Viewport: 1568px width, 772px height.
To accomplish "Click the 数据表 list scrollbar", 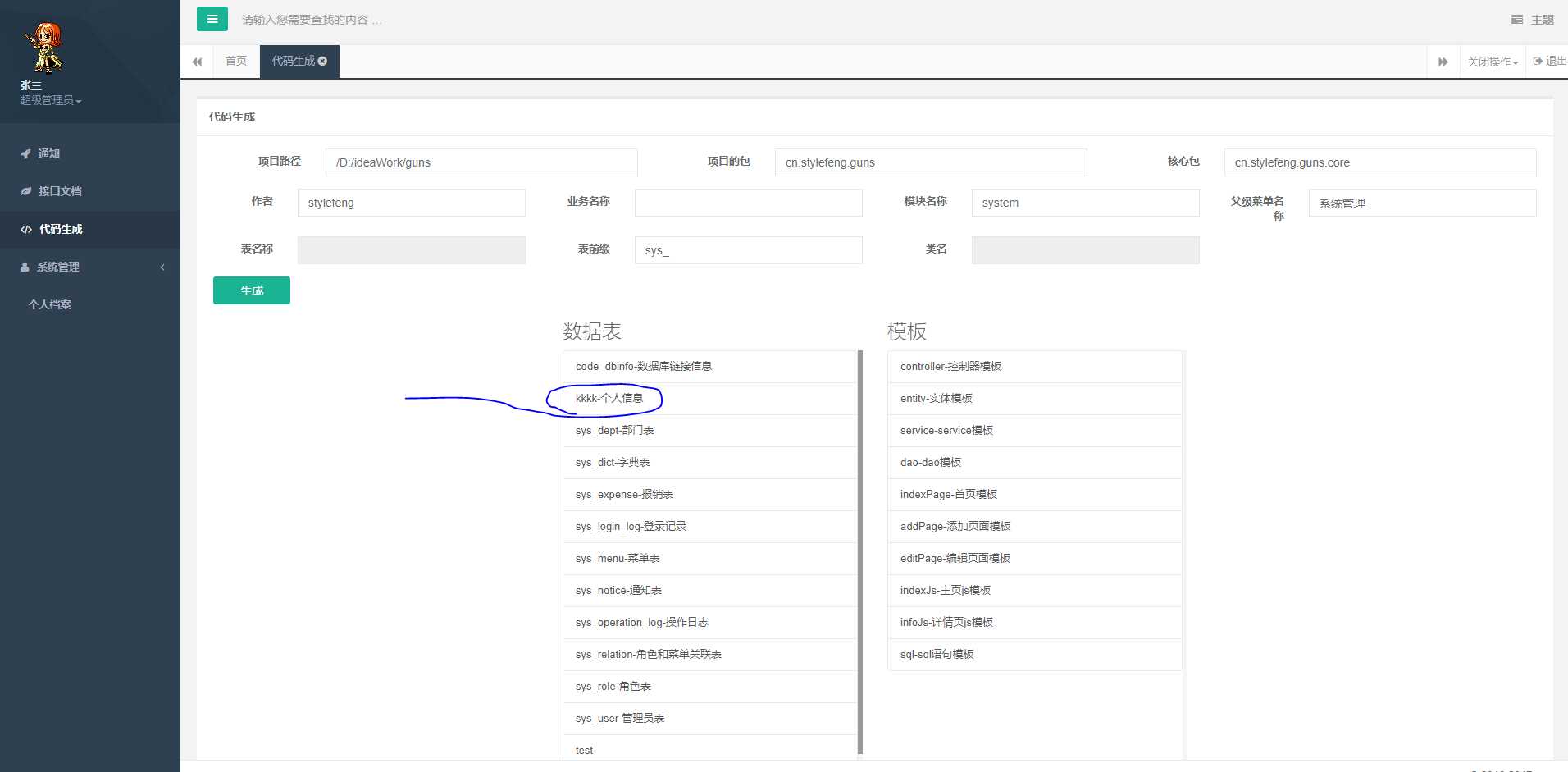I will [860, 552].
